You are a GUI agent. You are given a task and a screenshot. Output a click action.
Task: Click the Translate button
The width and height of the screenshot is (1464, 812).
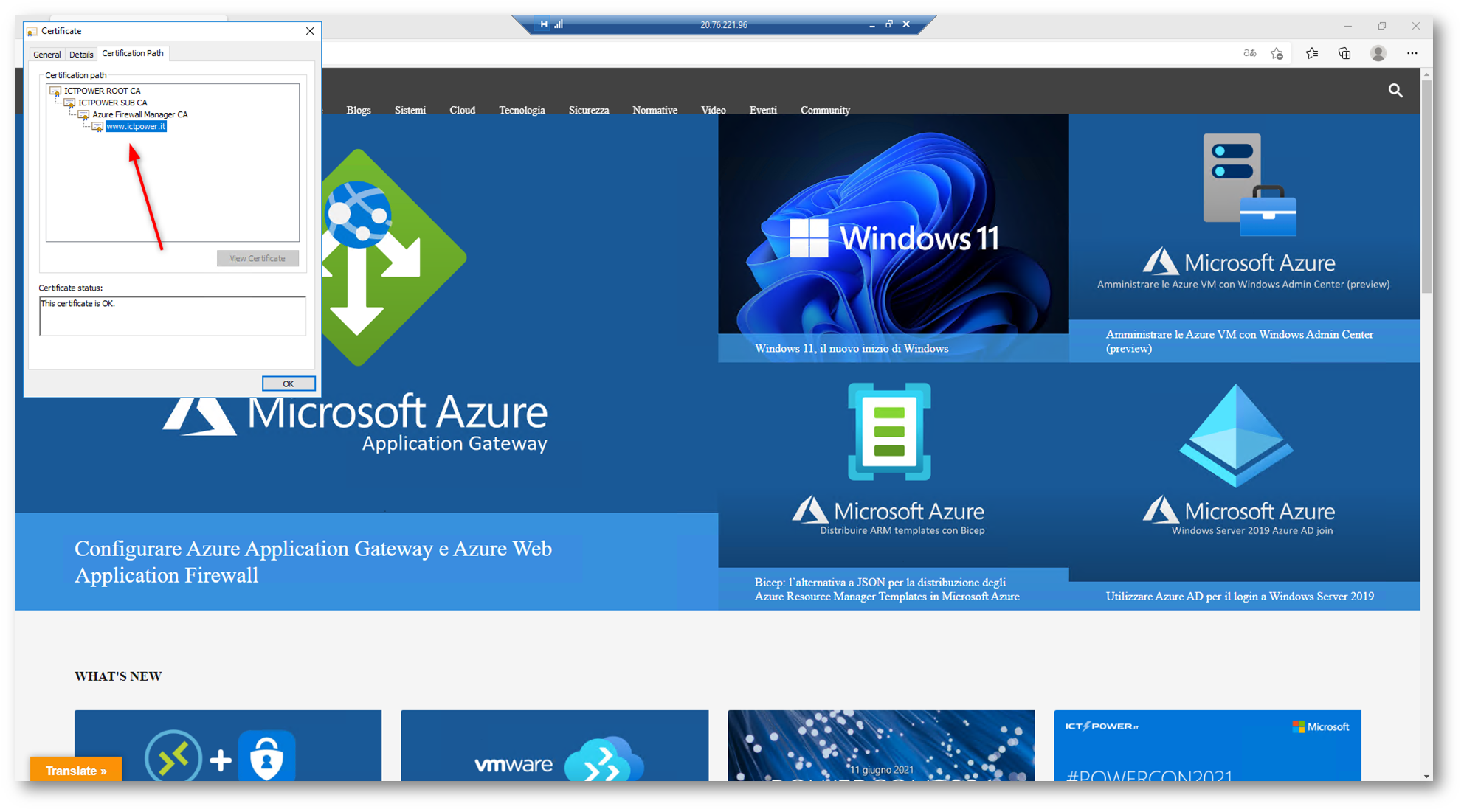click(76, 770)
